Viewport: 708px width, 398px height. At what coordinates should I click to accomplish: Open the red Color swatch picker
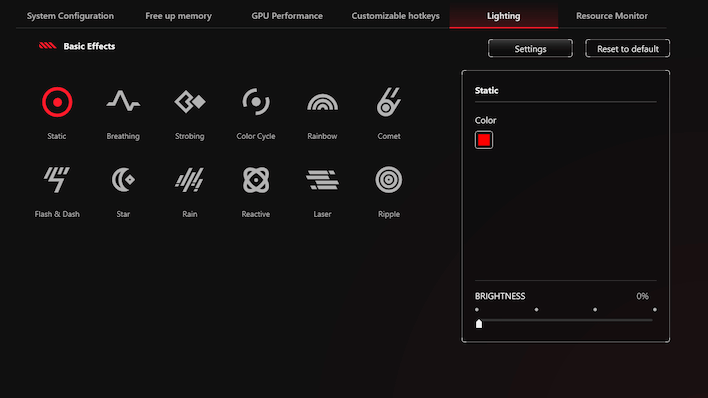[484, 140]
